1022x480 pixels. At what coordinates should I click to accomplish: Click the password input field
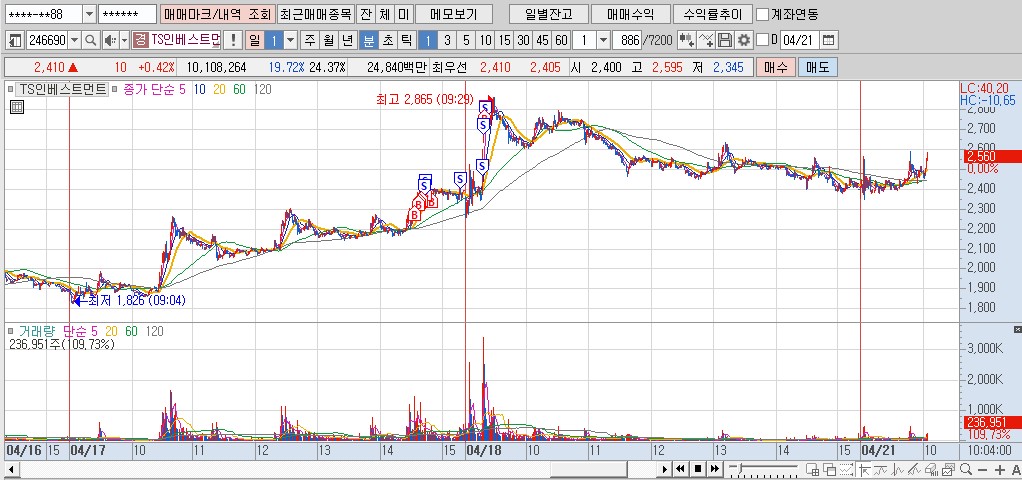(128, 14)
